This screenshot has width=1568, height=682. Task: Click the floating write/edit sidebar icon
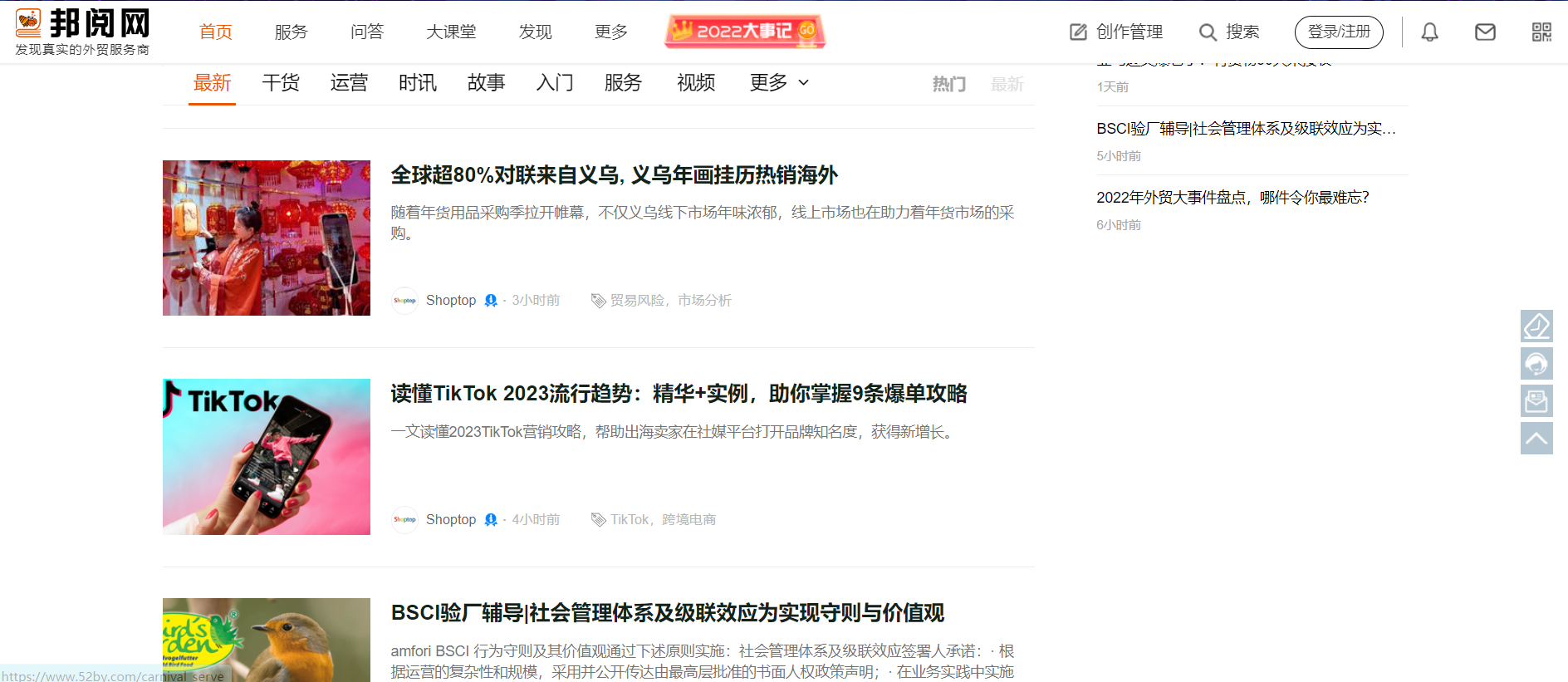click(x=1536, y=326)
